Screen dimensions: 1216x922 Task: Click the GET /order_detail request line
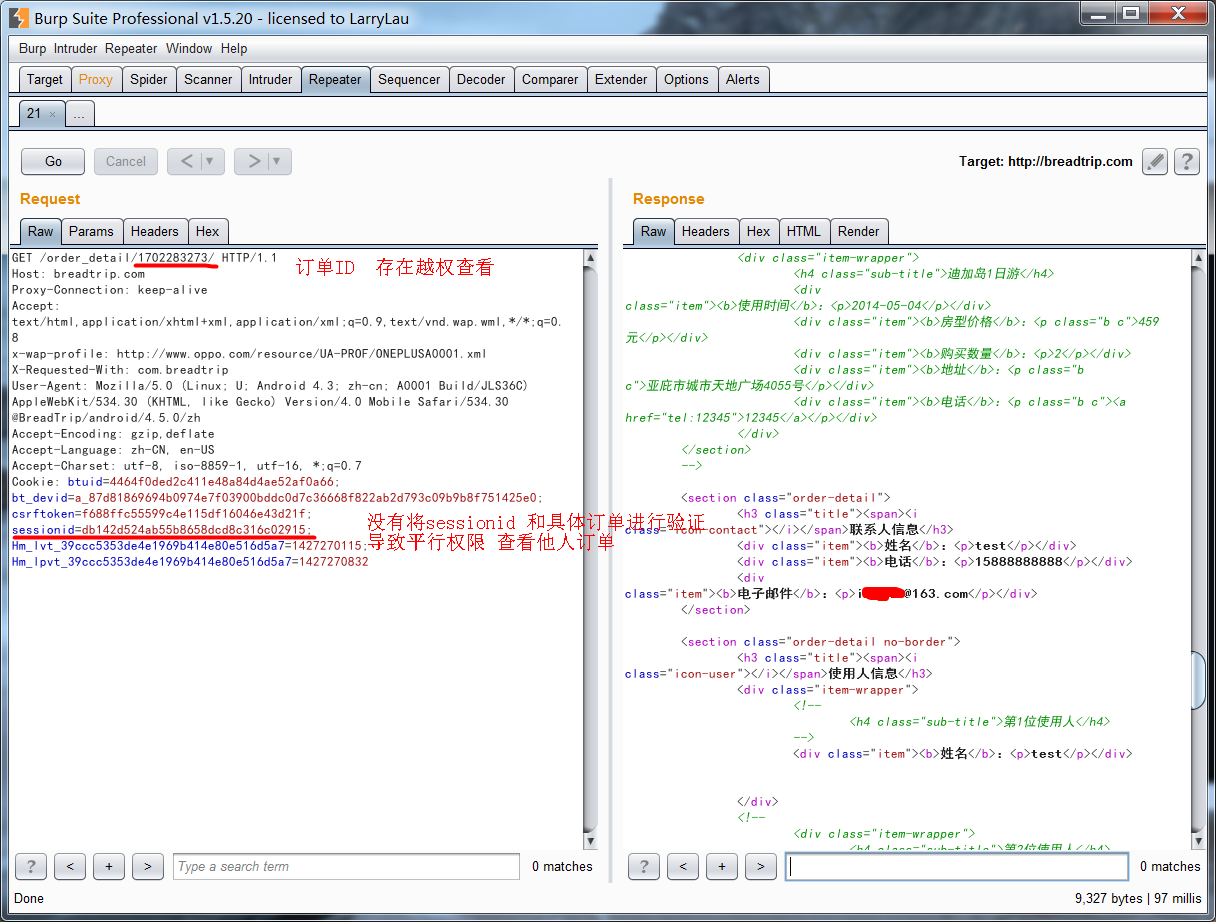pyautogui.click(x=145, y=257)
